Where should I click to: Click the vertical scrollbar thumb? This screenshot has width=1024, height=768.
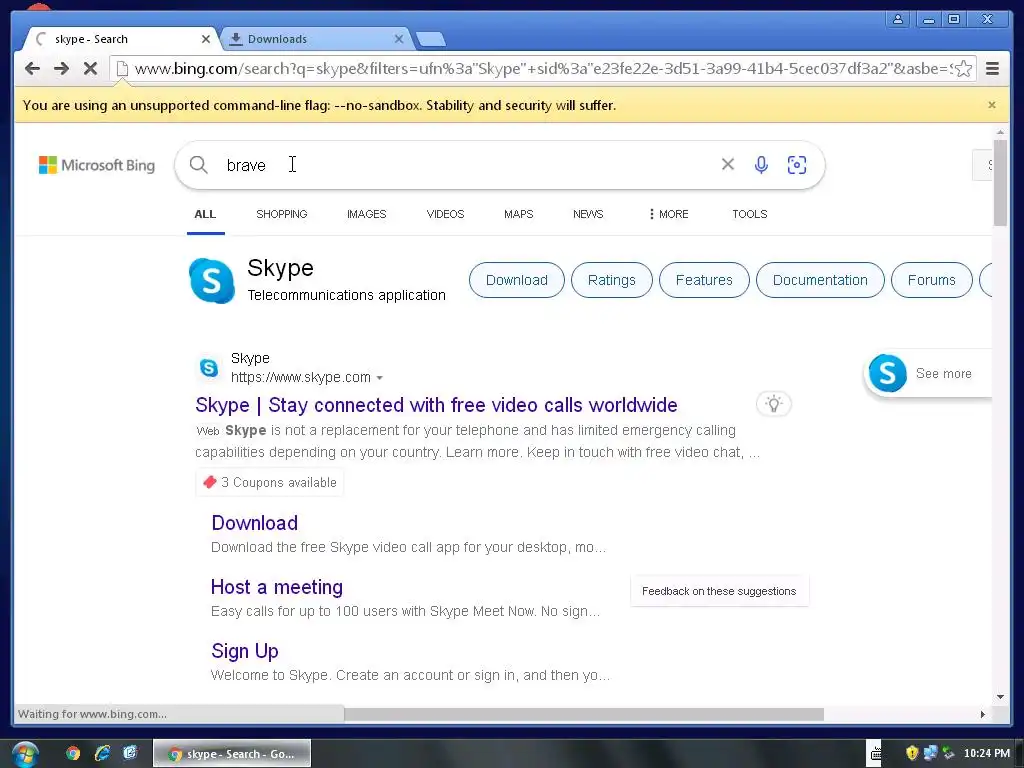pyautogui.click(x=1000, y=182)
